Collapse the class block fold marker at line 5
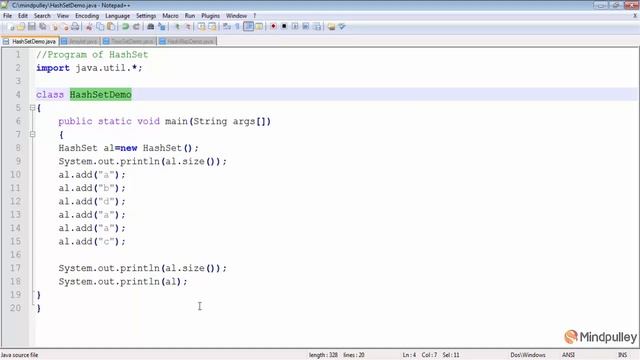 click(x=32, y=108)
